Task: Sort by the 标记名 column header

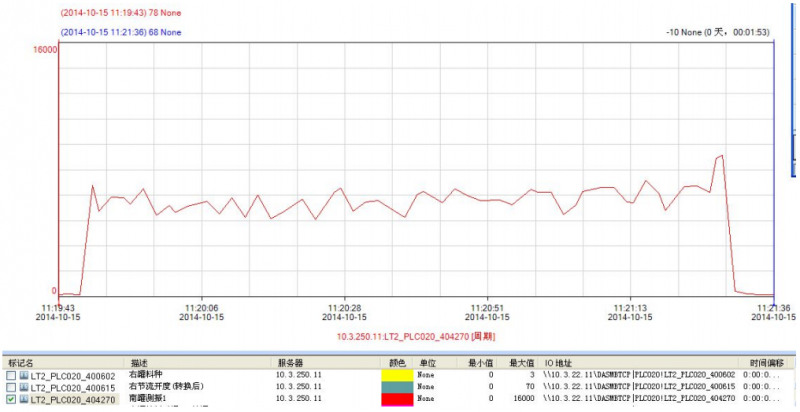Action: (22, 362)
